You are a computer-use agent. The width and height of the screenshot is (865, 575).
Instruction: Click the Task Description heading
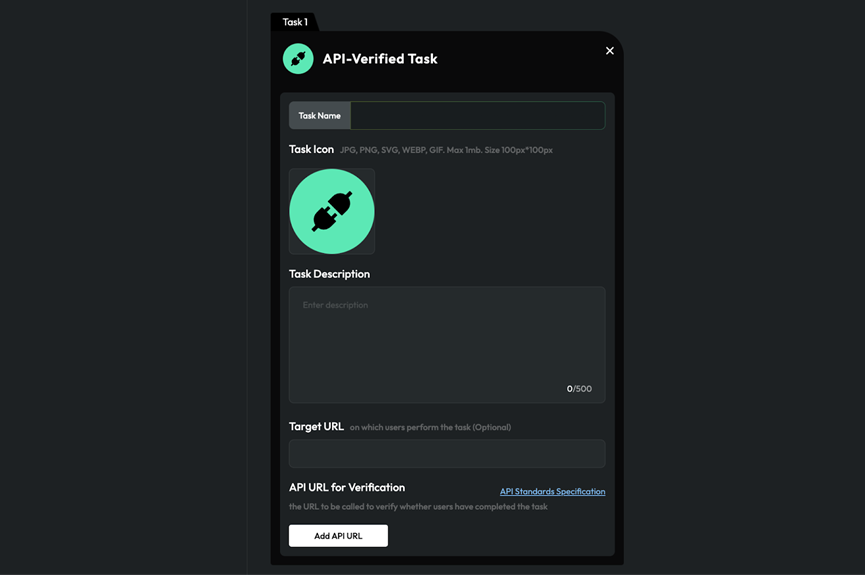[329, 274]
